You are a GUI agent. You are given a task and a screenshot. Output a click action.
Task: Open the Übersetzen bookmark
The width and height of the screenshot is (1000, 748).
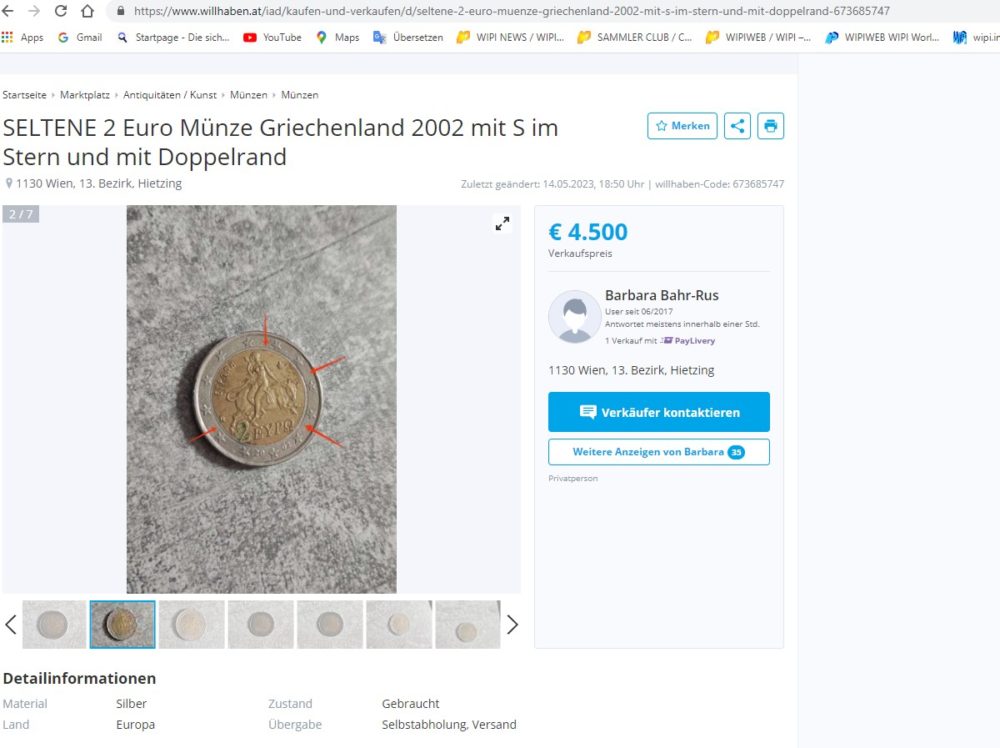(x=408, y=37)
